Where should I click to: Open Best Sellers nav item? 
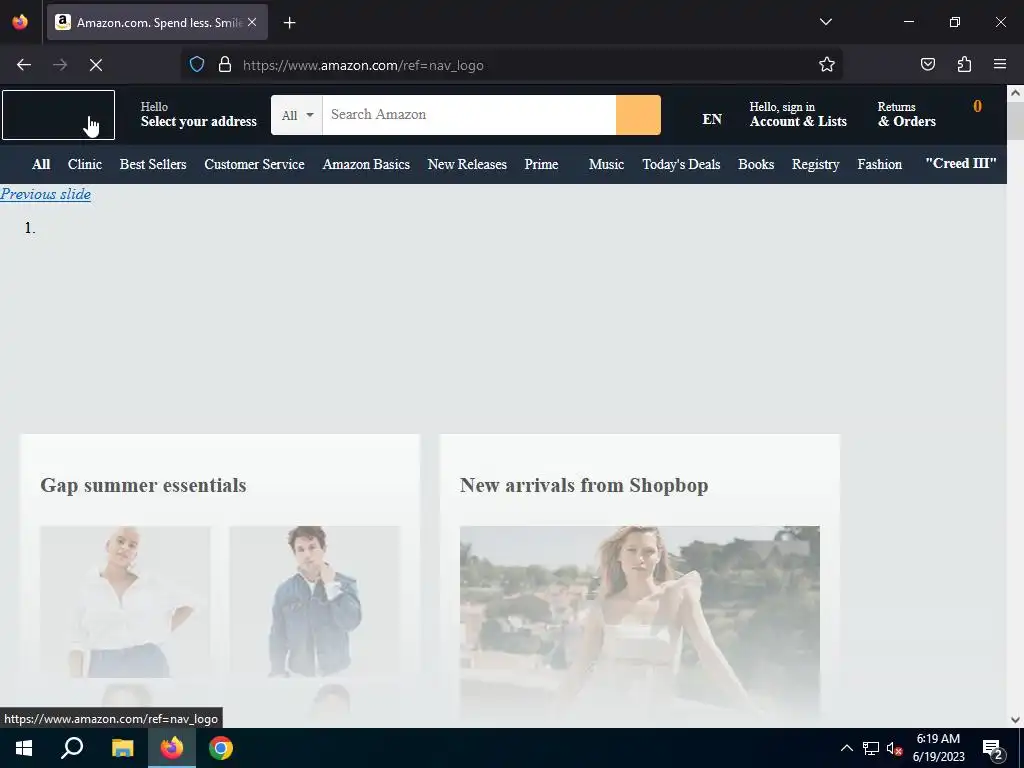153,164
